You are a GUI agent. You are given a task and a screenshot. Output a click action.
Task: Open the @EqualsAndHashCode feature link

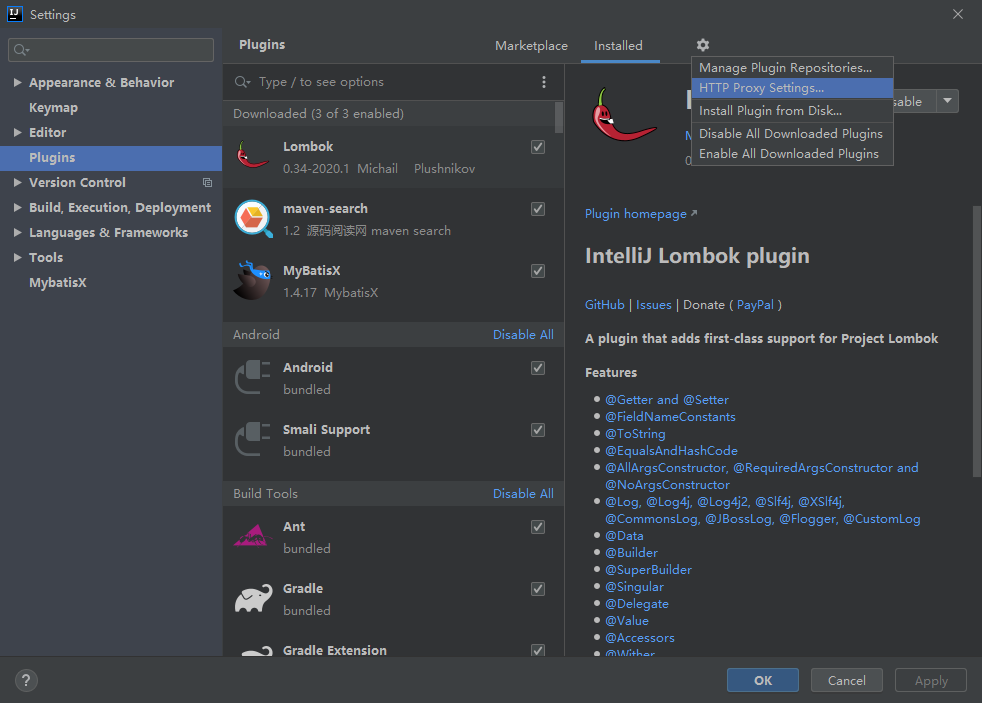point(671,451)
